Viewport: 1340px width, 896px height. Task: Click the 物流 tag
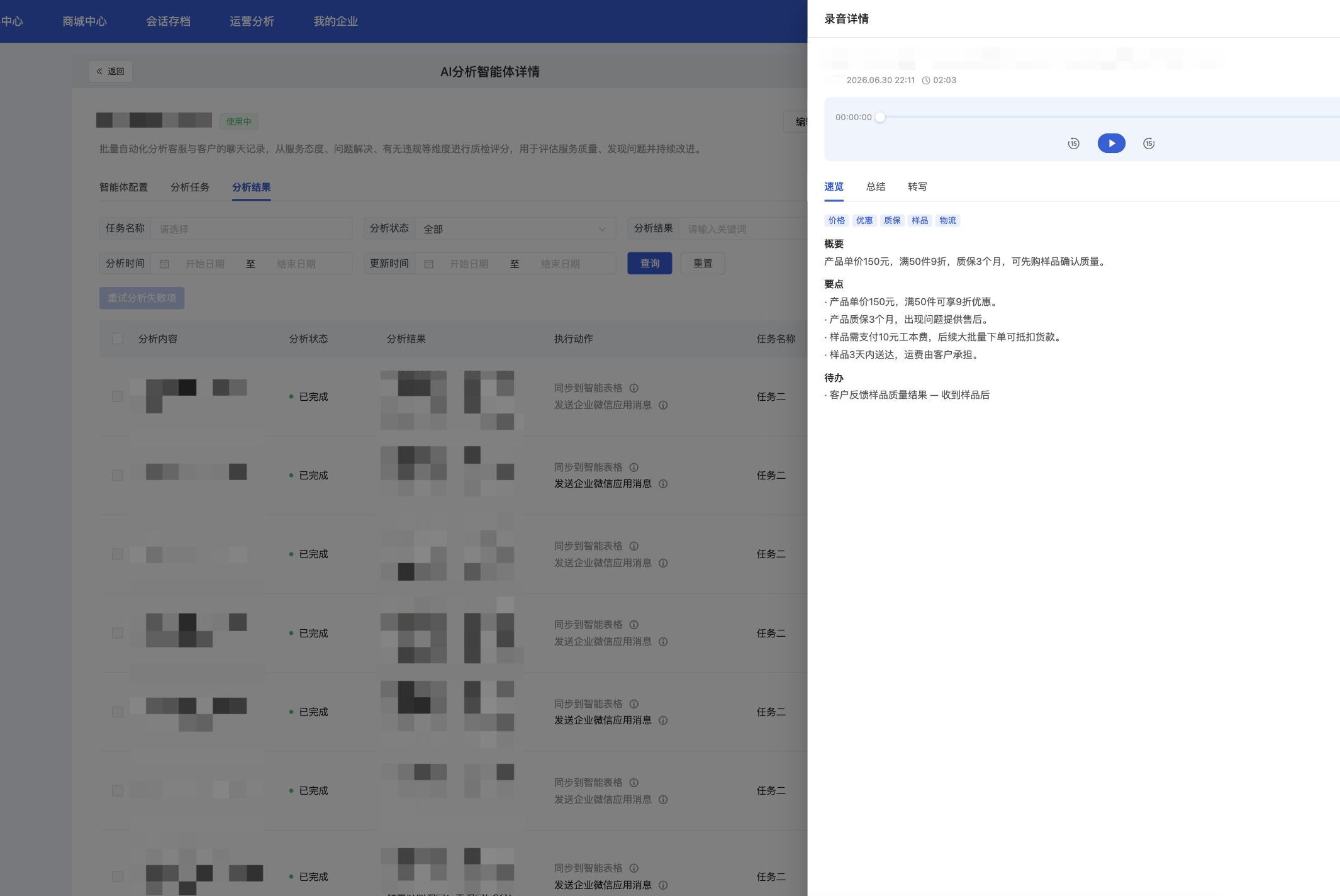click(947, 220)
